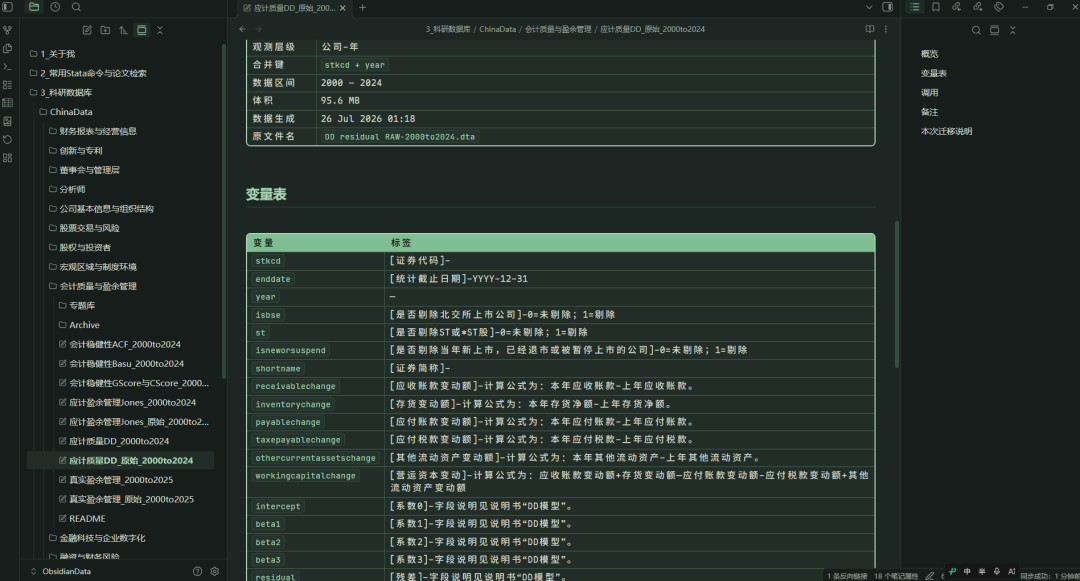The height and width of the screenshot is (581, 1080).
Task: Click the 1 条反向链接 status item
Action: [x=847, y=576]
